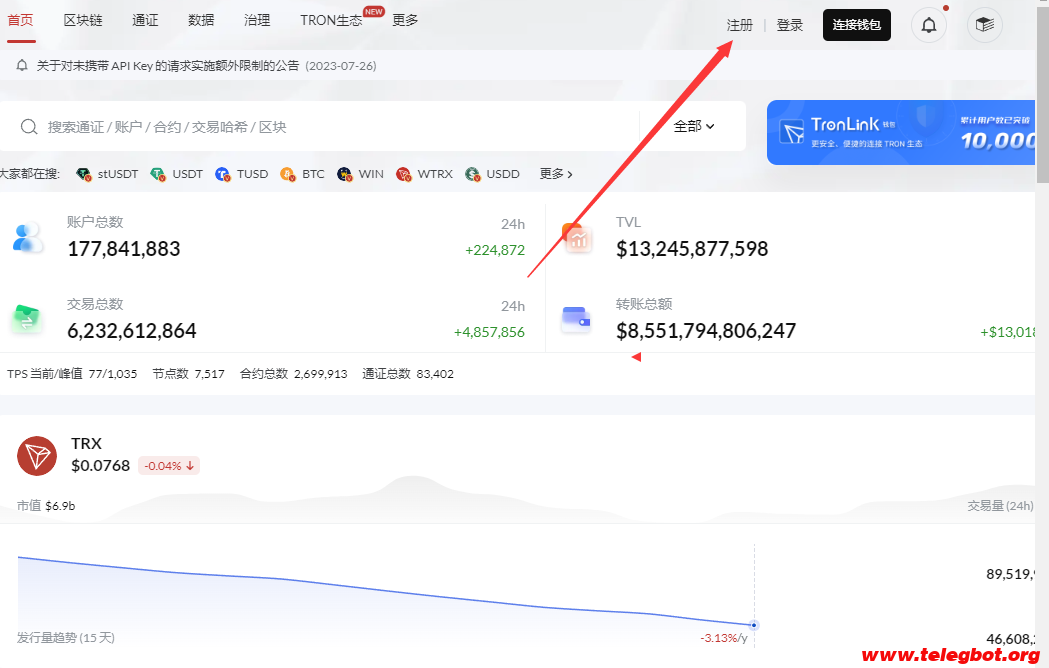The image size is (1049, 668).
Task: Click the token total 83,402
Action: (x=435, y=373)
